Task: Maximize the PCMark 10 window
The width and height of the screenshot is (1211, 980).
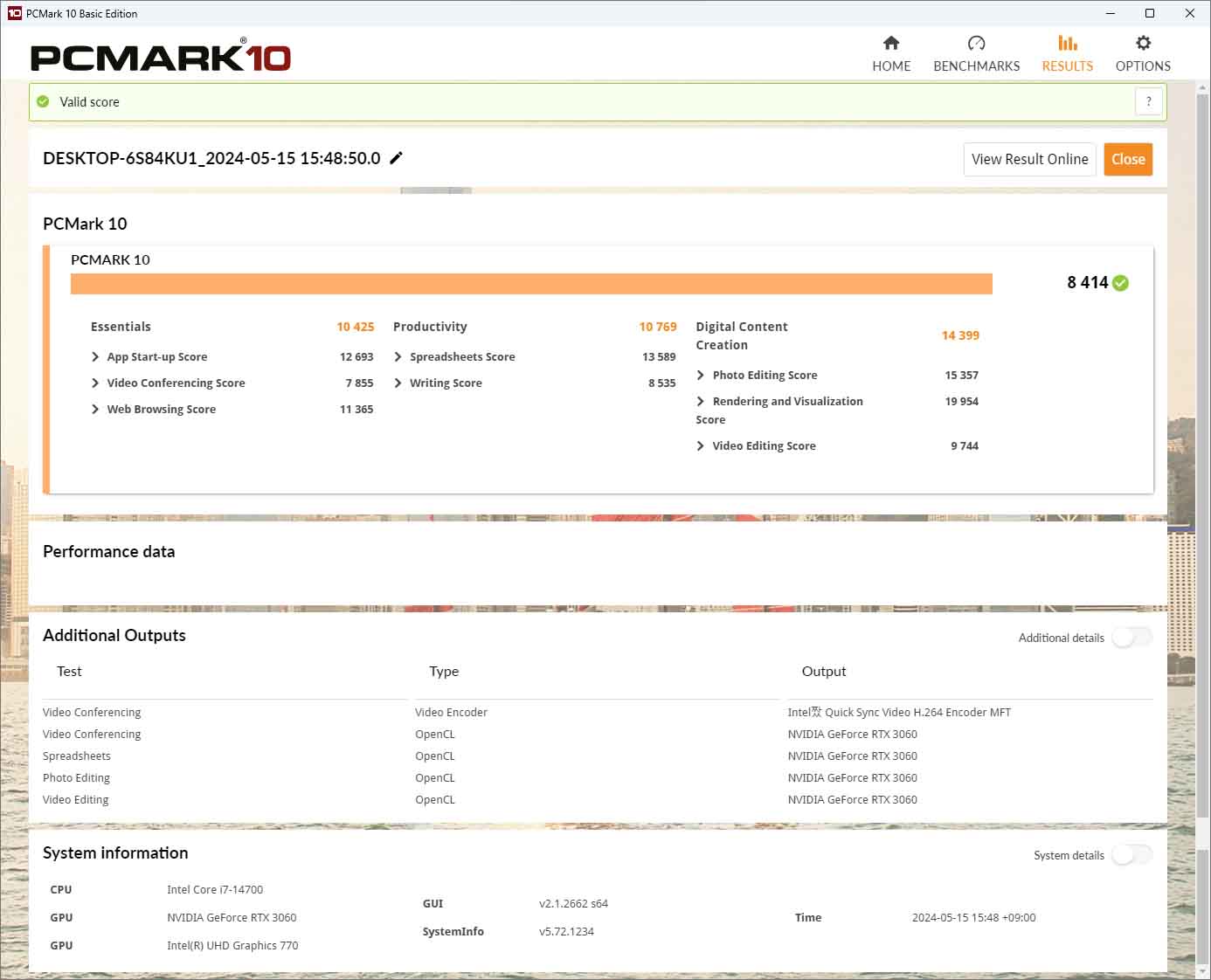Action: 1150,13
